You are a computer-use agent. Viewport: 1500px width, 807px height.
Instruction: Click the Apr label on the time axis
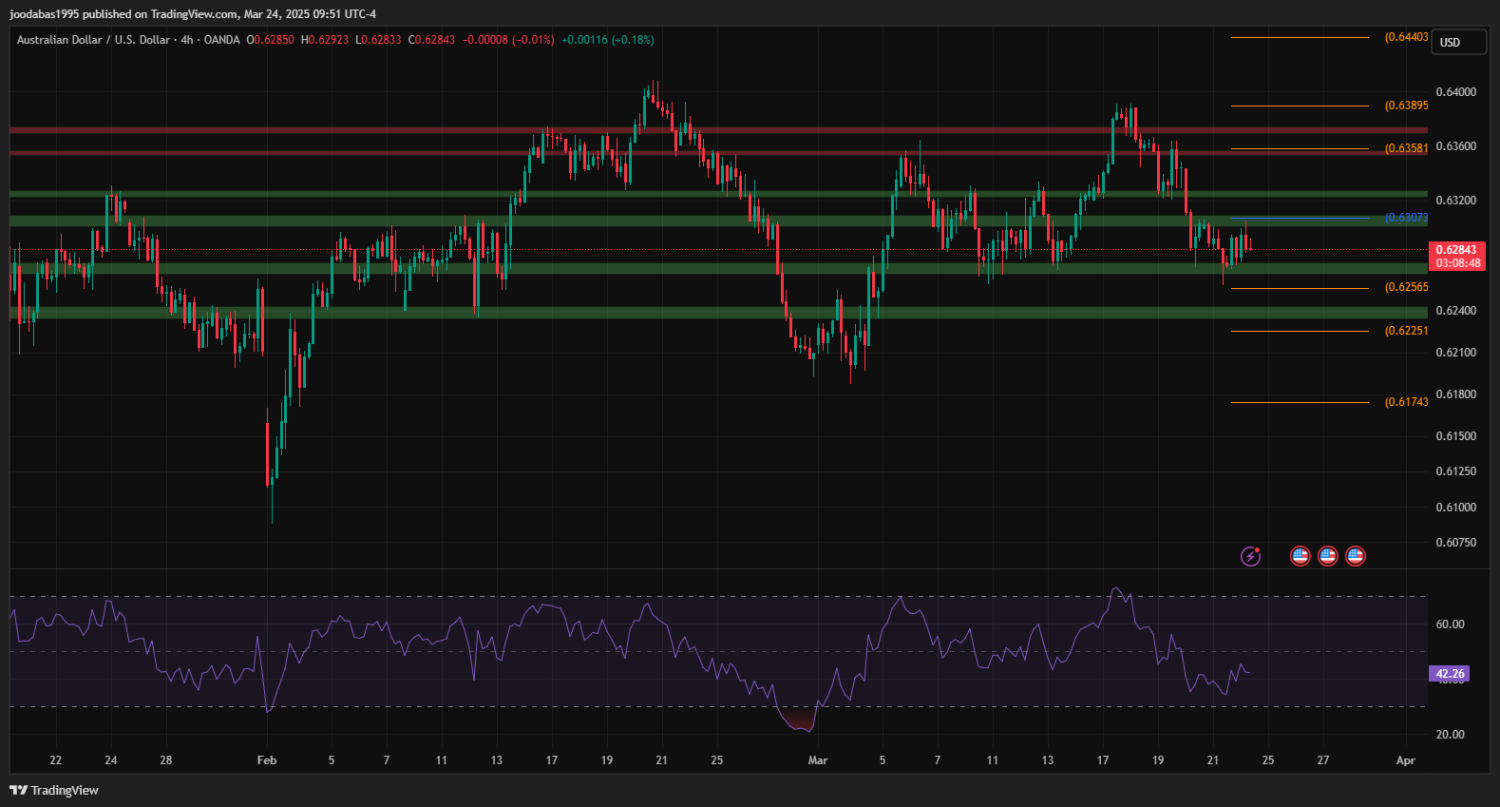1406,761
